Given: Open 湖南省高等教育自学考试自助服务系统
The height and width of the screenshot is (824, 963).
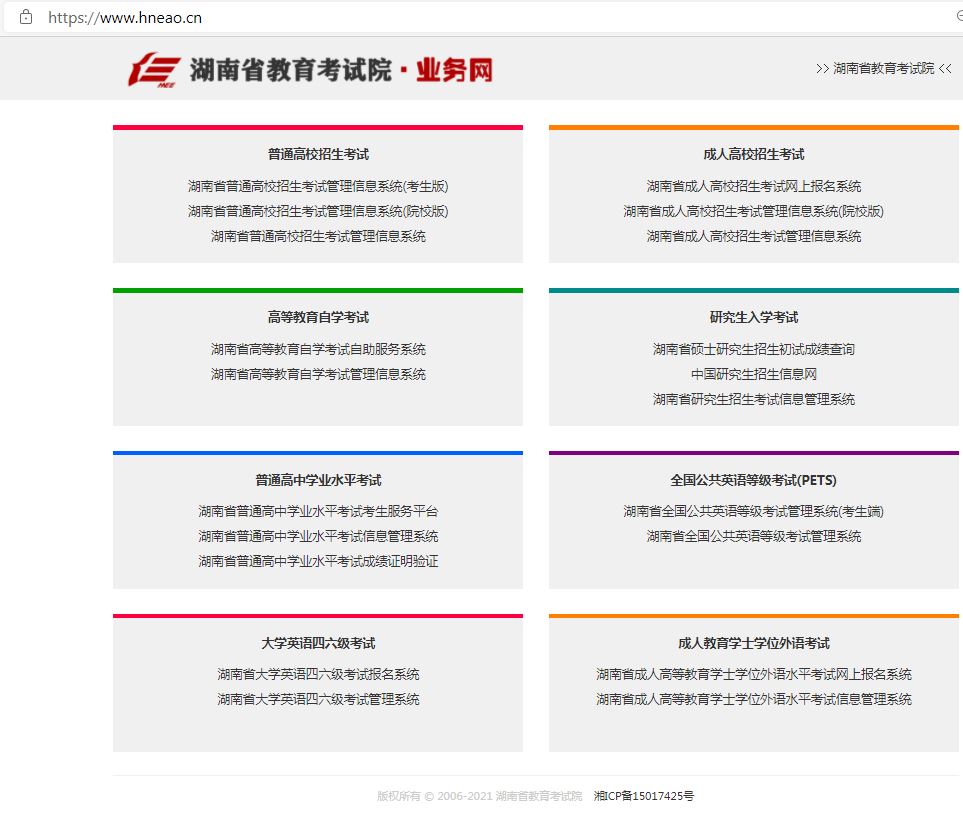Looking at the screenshot, I should (318, 349).
